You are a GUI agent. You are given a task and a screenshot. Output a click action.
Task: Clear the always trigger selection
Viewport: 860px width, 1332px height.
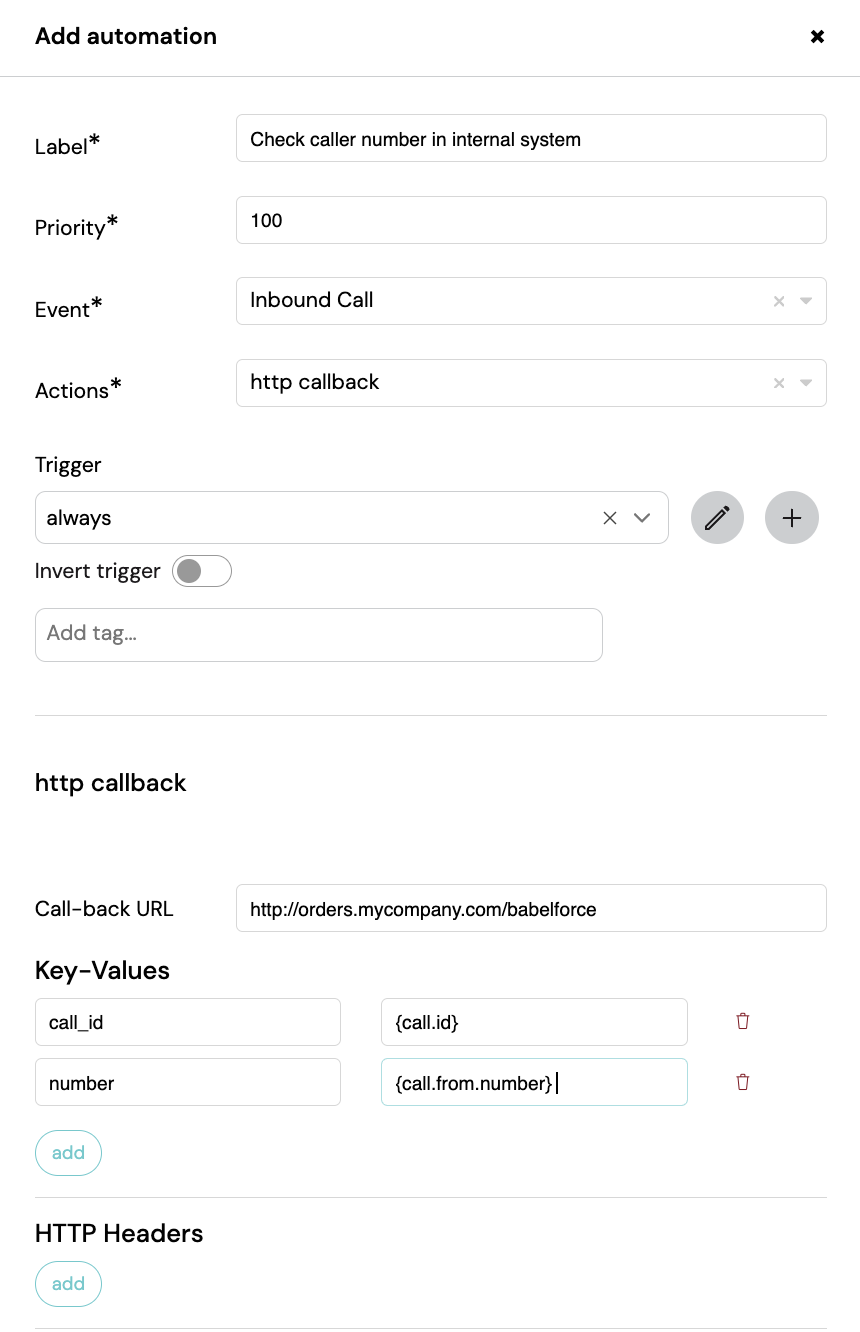[x=610, y=518]
